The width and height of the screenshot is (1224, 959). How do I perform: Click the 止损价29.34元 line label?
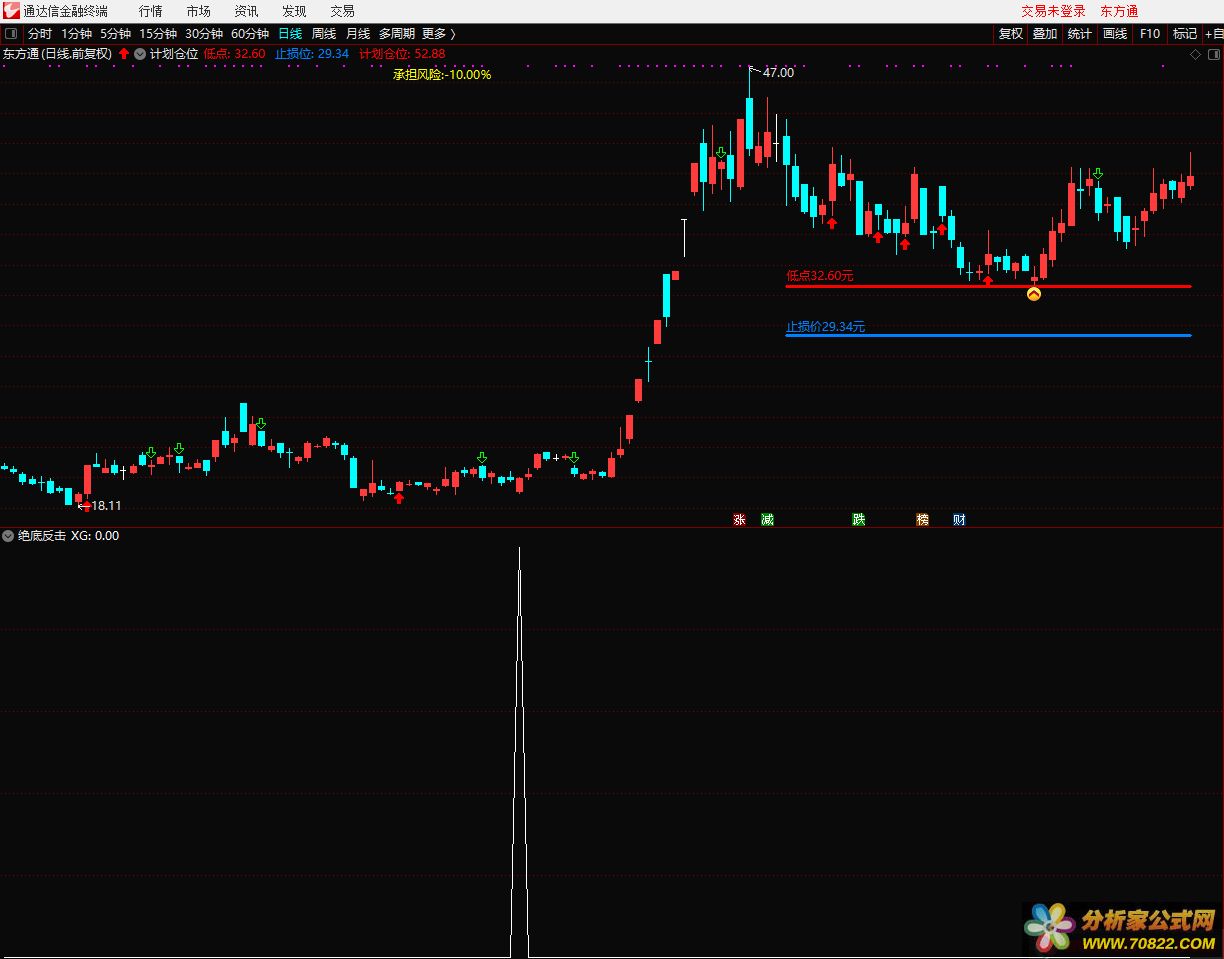tap(826, 326)
